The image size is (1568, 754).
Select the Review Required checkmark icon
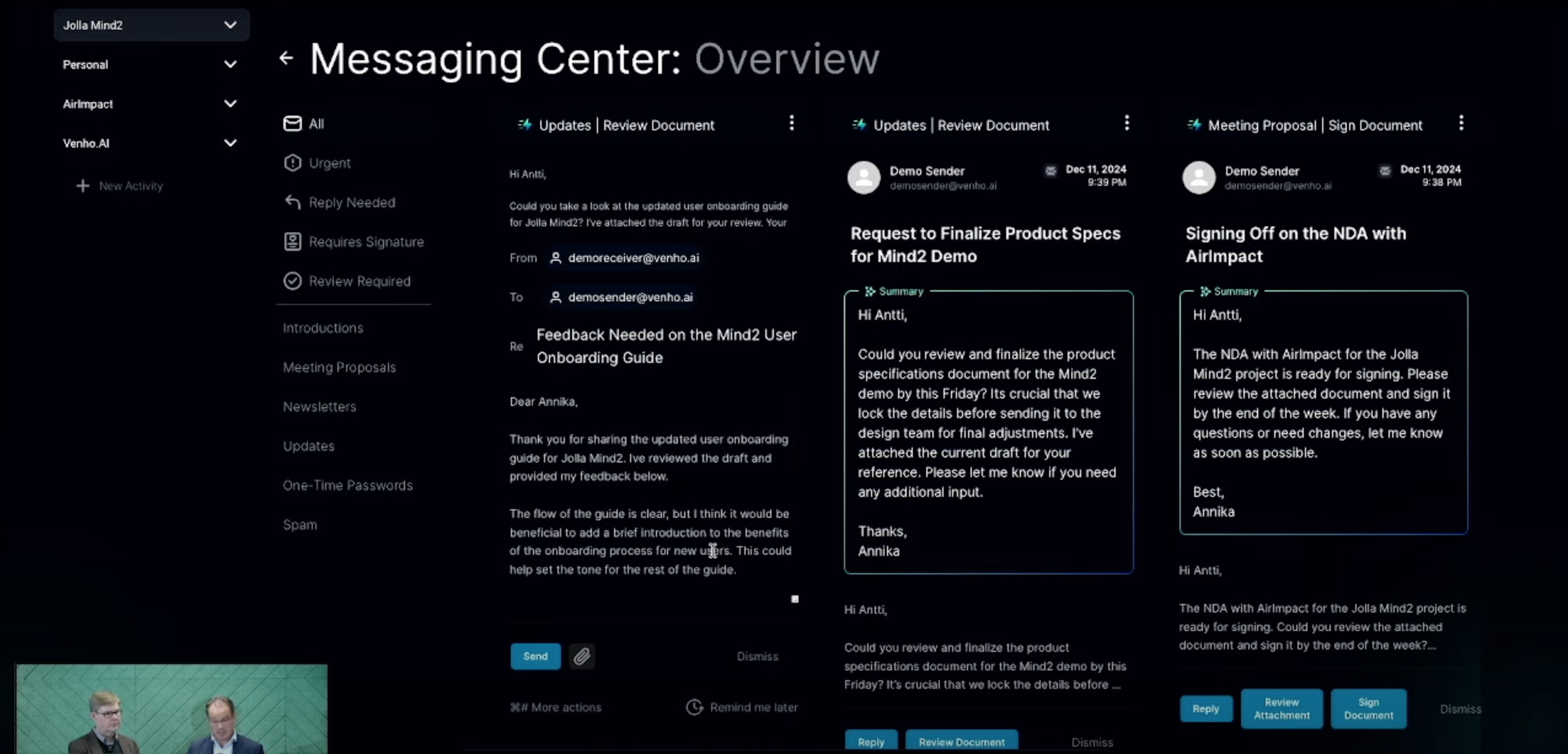[x=293, y=281]
